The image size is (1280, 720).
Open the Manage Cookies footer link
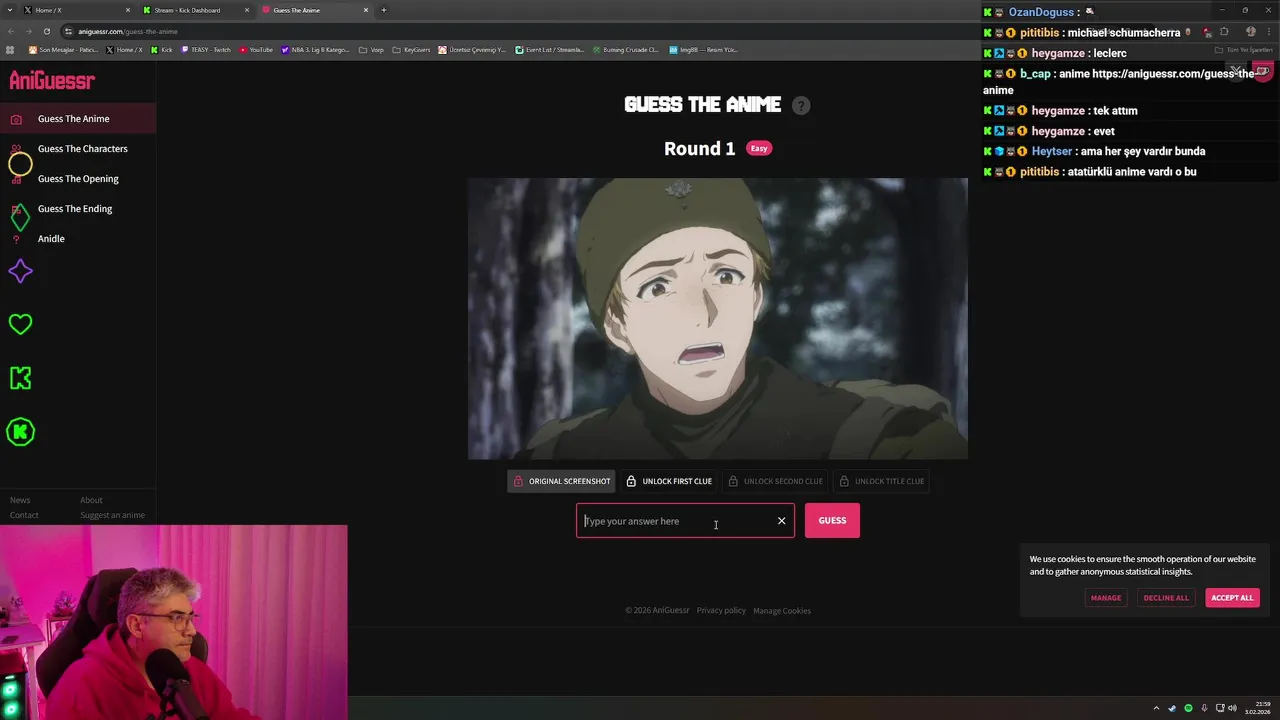click(x=782, y=610)
